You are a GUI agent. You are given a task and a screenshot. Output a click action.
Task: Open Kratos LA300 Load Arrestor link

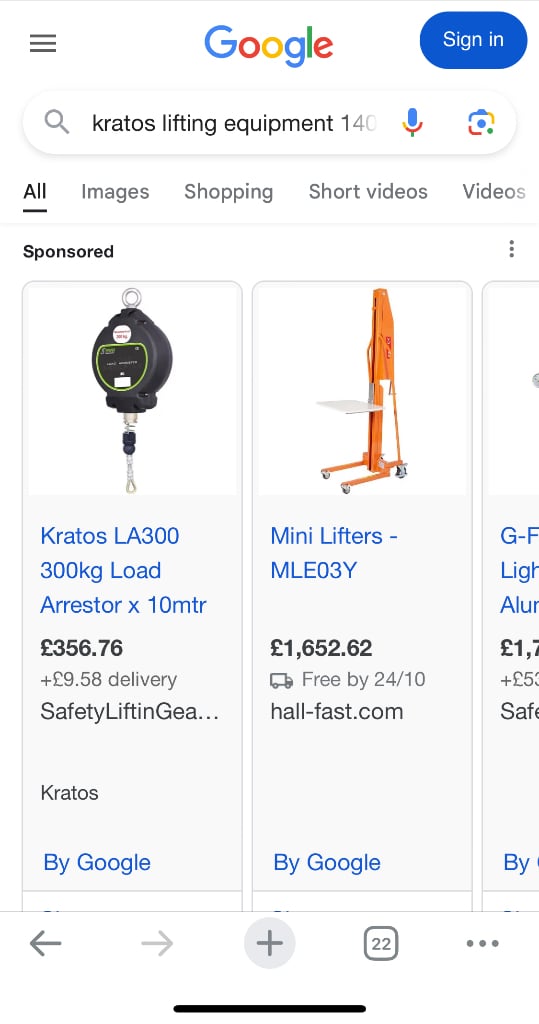pyautogui.click(x=123, y=570)
